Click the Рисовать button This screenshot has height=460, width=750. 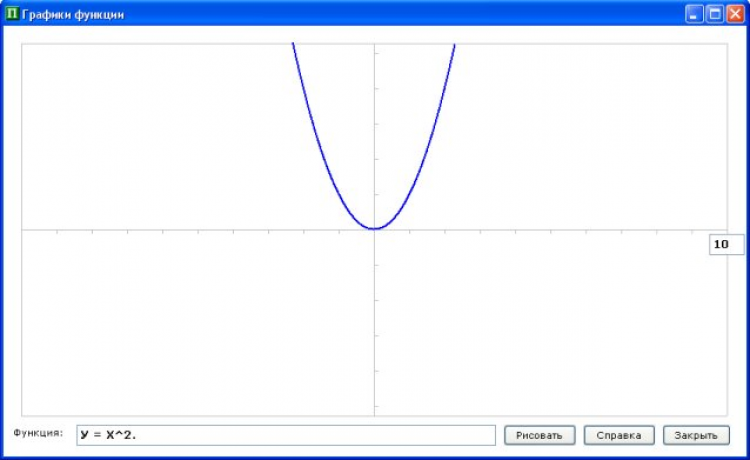coord(540,435)
